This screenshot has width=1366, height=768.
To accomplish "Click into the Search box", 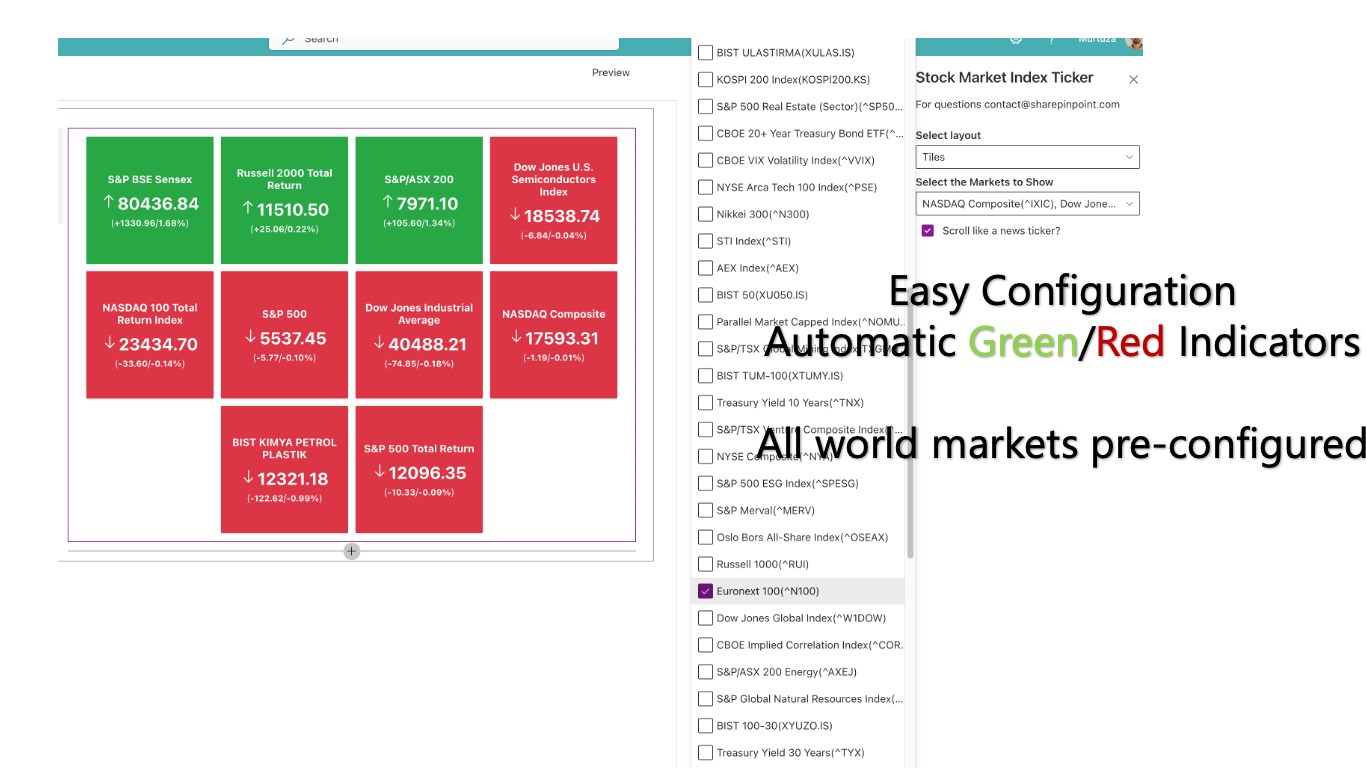I will [444, 41].
